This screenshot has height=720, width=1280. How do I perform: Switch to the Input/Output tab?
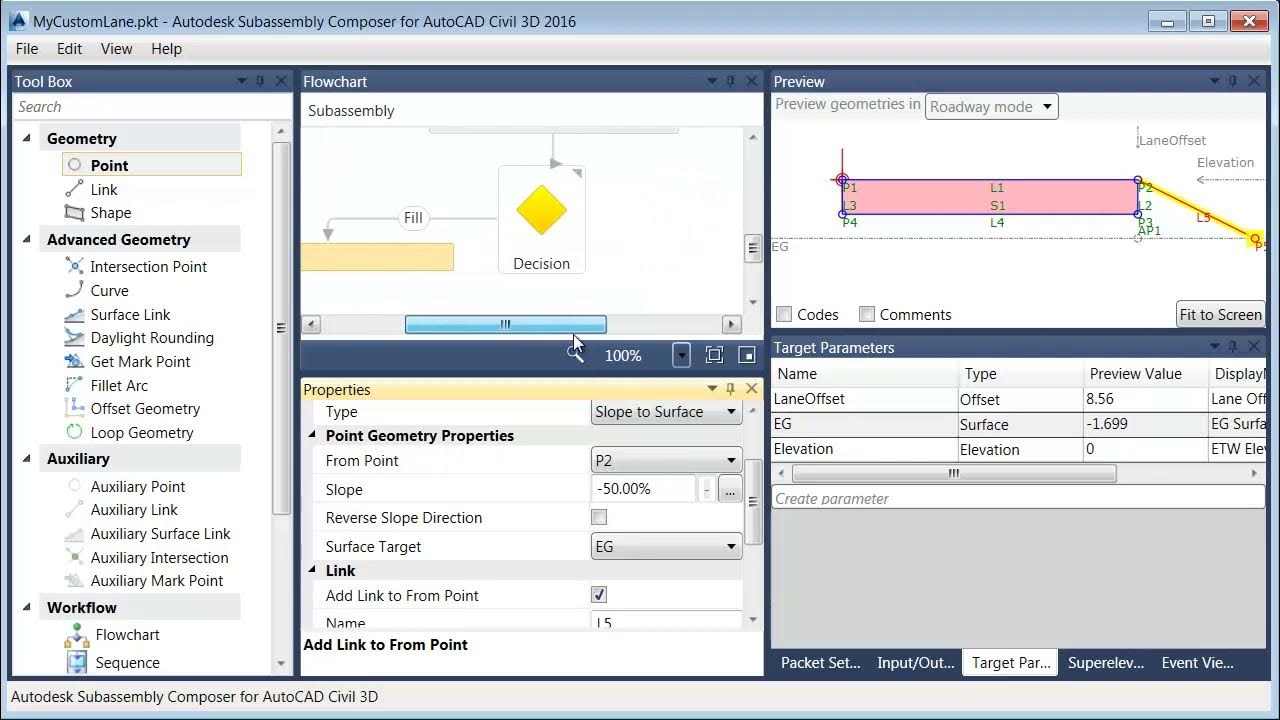coord(915,662)
